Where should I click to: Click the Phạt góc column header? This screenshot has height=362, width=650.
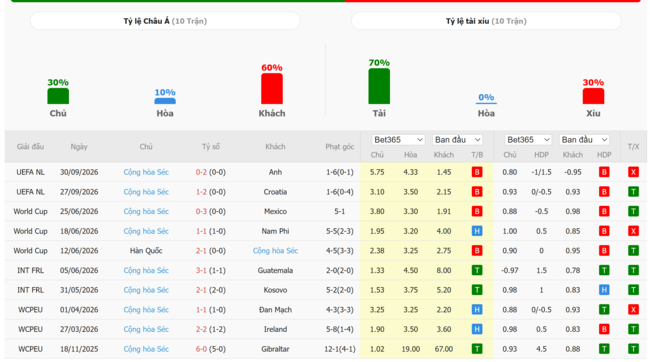point(340,146)
